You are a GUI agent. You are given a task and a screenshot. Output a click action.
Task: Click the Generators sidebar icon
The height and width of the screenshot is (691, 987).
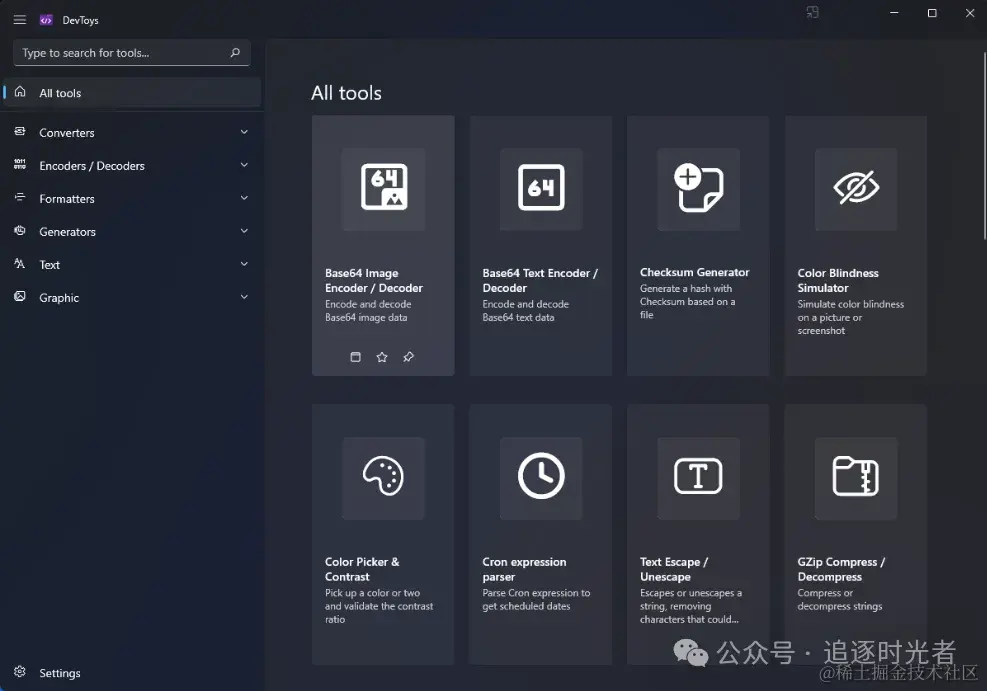point(20,230)
